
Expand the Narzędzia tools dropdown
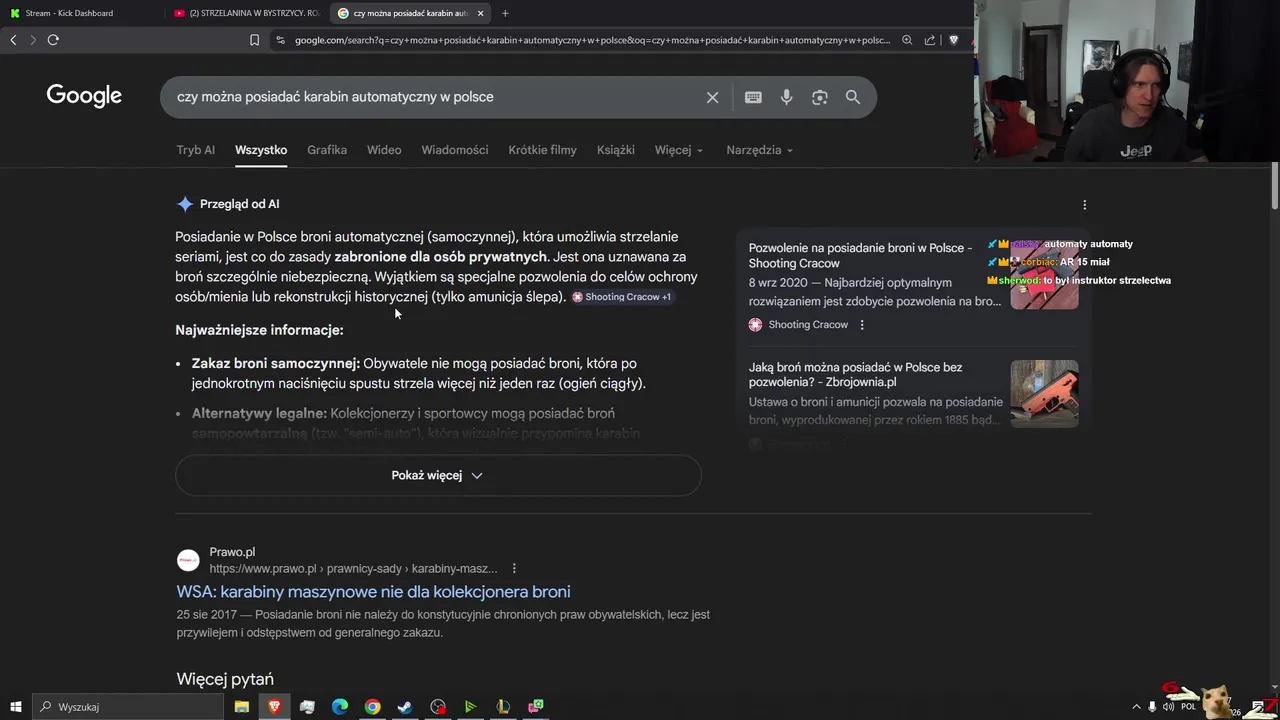point(760,150)
